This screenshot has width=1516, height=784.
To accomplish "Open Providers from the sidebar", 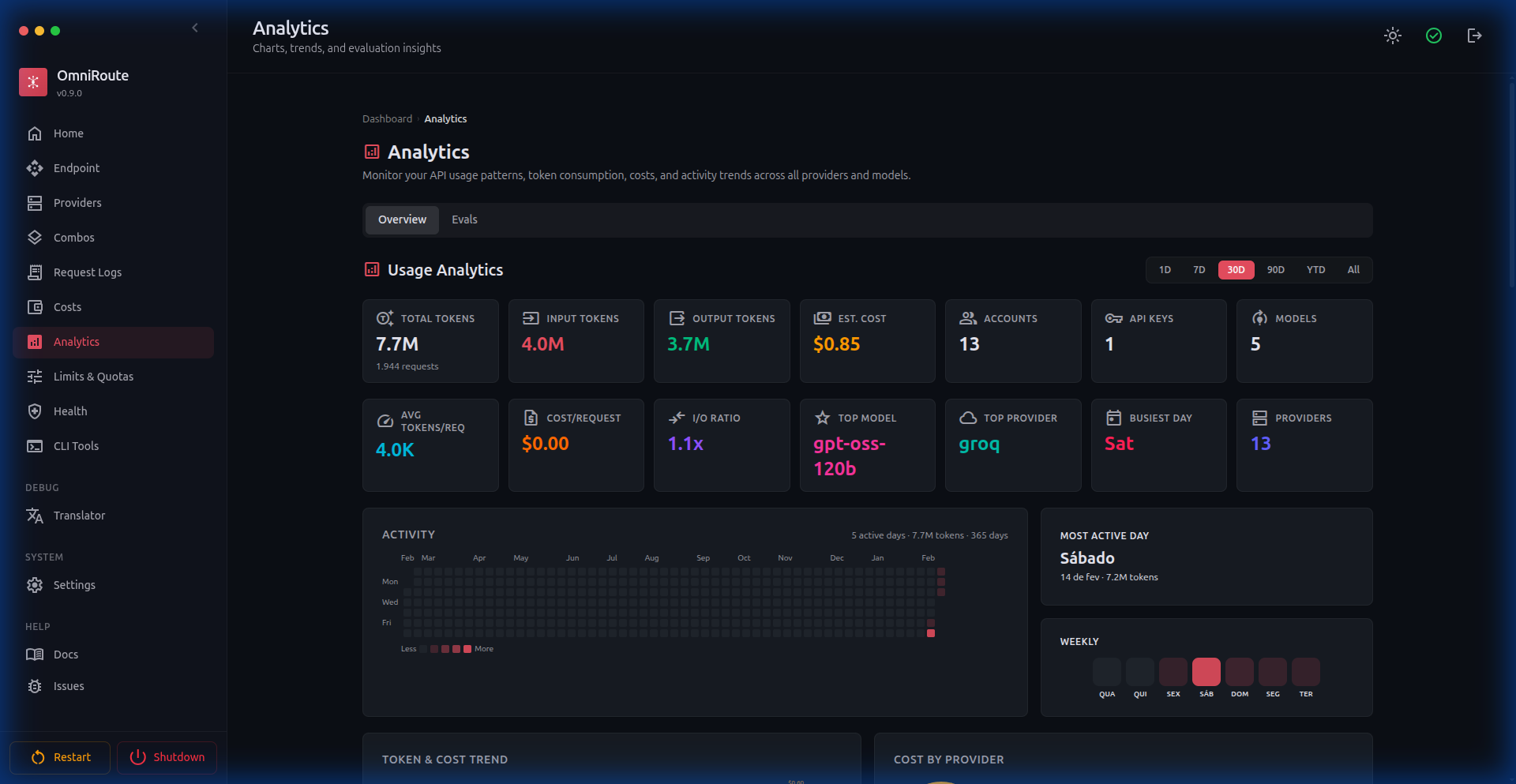I will [77, 203].
